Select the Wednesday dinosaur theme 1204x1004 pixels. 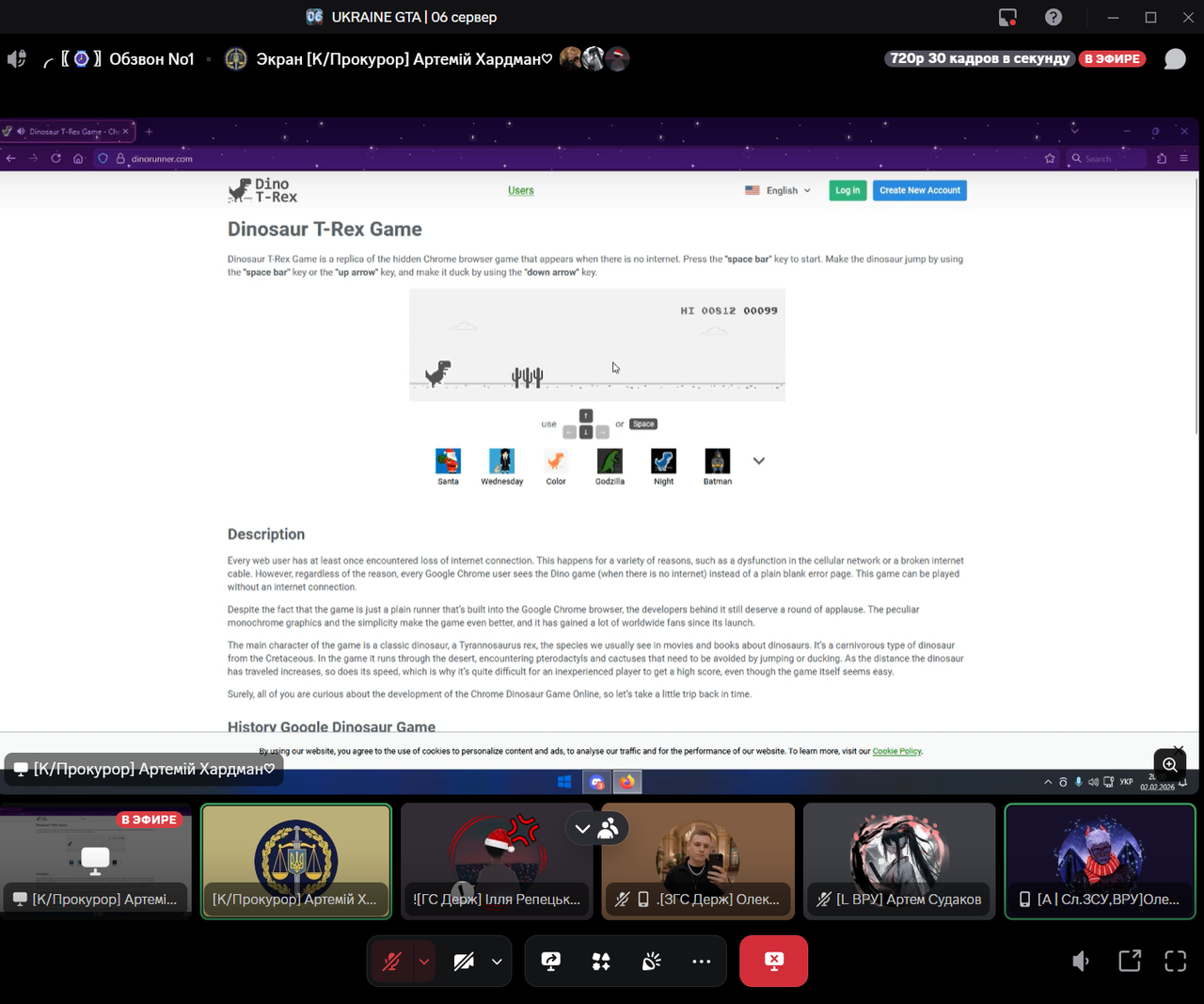[x=502, y=467]
